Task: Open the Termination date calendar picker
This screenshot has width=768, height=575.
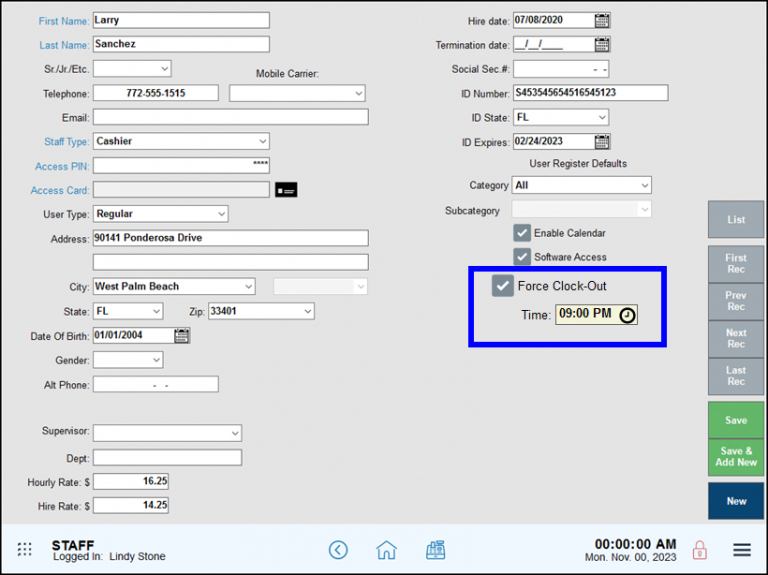Action: point(602,45)
